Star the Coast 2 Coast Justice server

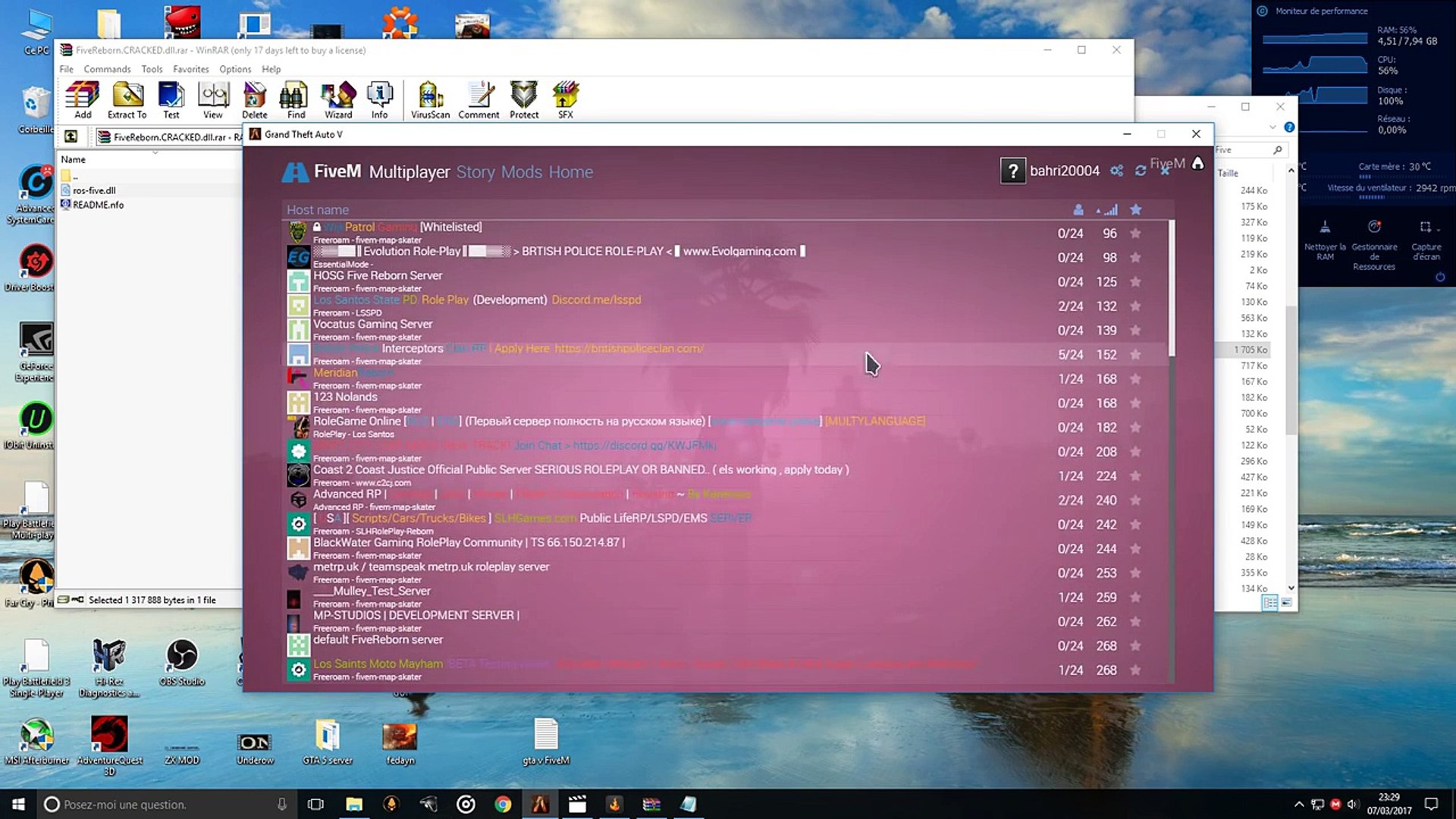[x=1135, y=475]
